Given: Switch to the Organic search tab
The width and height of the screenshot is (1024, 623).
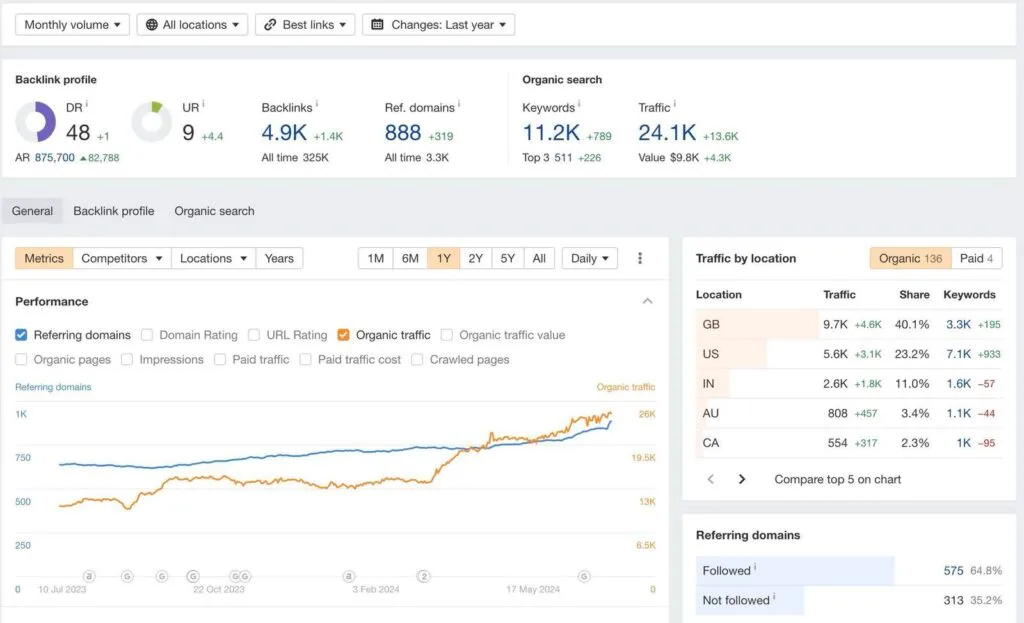Looking at the screenshot, I should pyautogui.click(x=214, y=211).
